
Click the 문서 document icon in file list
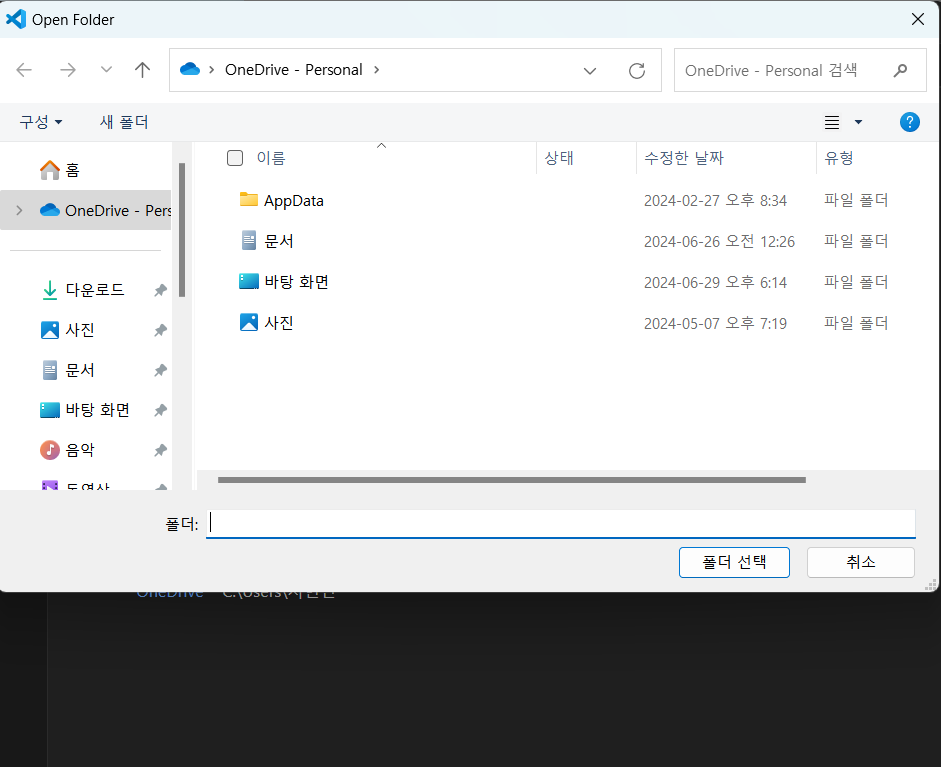coord(248,241)
